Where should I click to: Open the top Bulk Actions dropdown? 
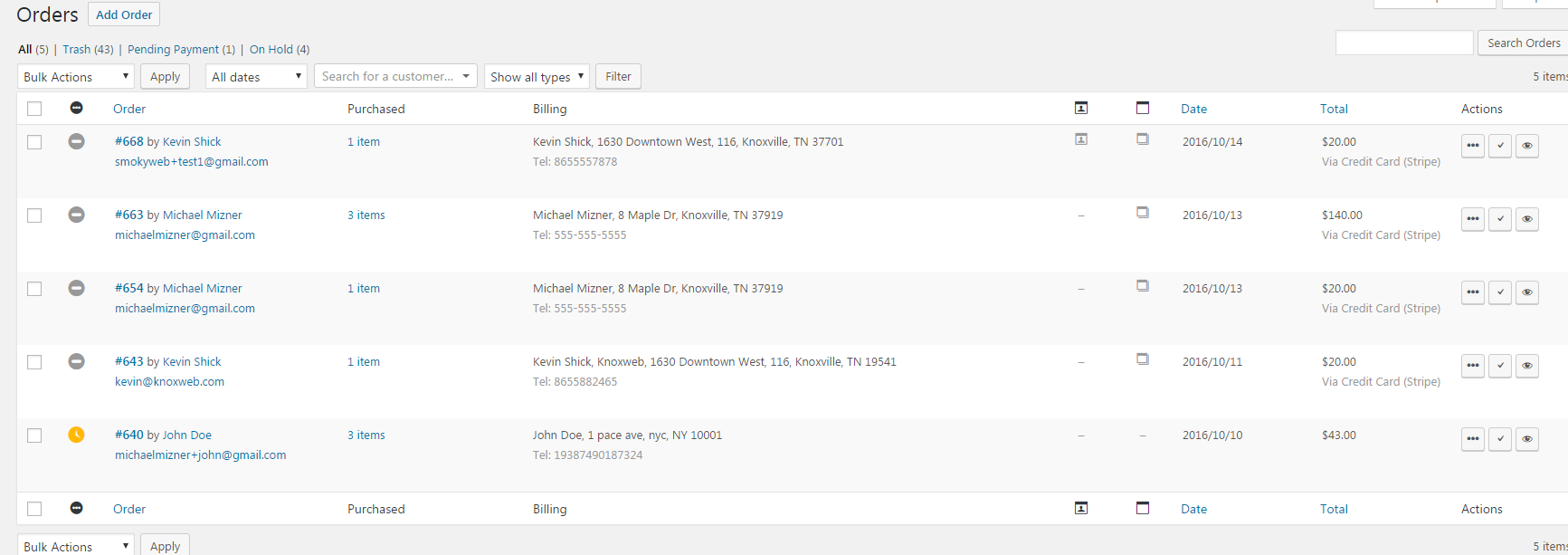click(x=76, y=77)
